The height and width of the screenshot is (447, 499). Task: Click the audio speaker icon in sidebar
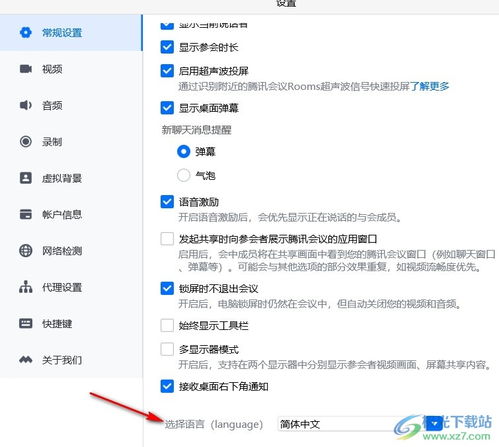26,105
